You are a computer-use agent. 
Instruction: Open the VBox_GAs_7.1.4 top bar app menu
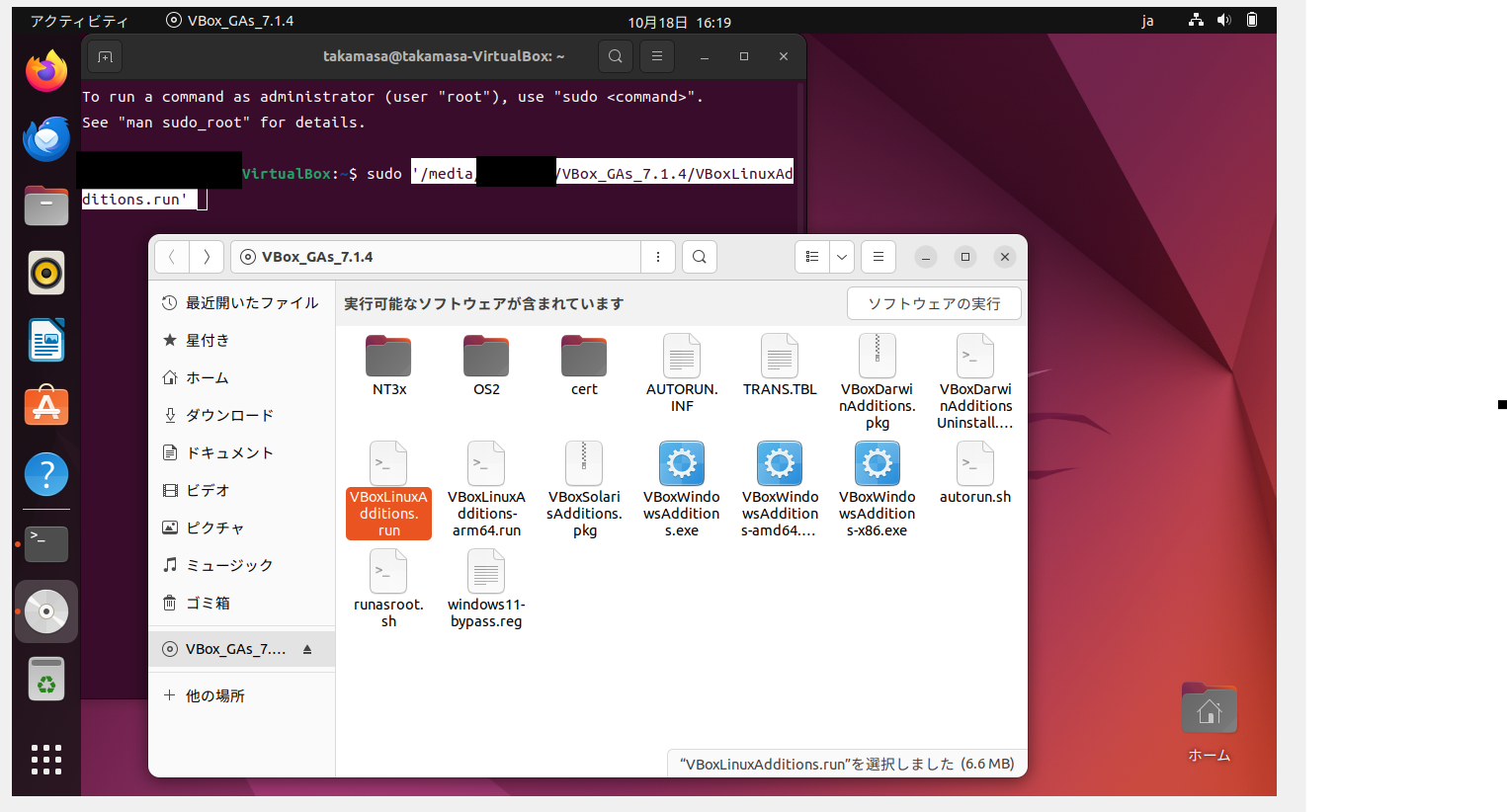(229, 21)
